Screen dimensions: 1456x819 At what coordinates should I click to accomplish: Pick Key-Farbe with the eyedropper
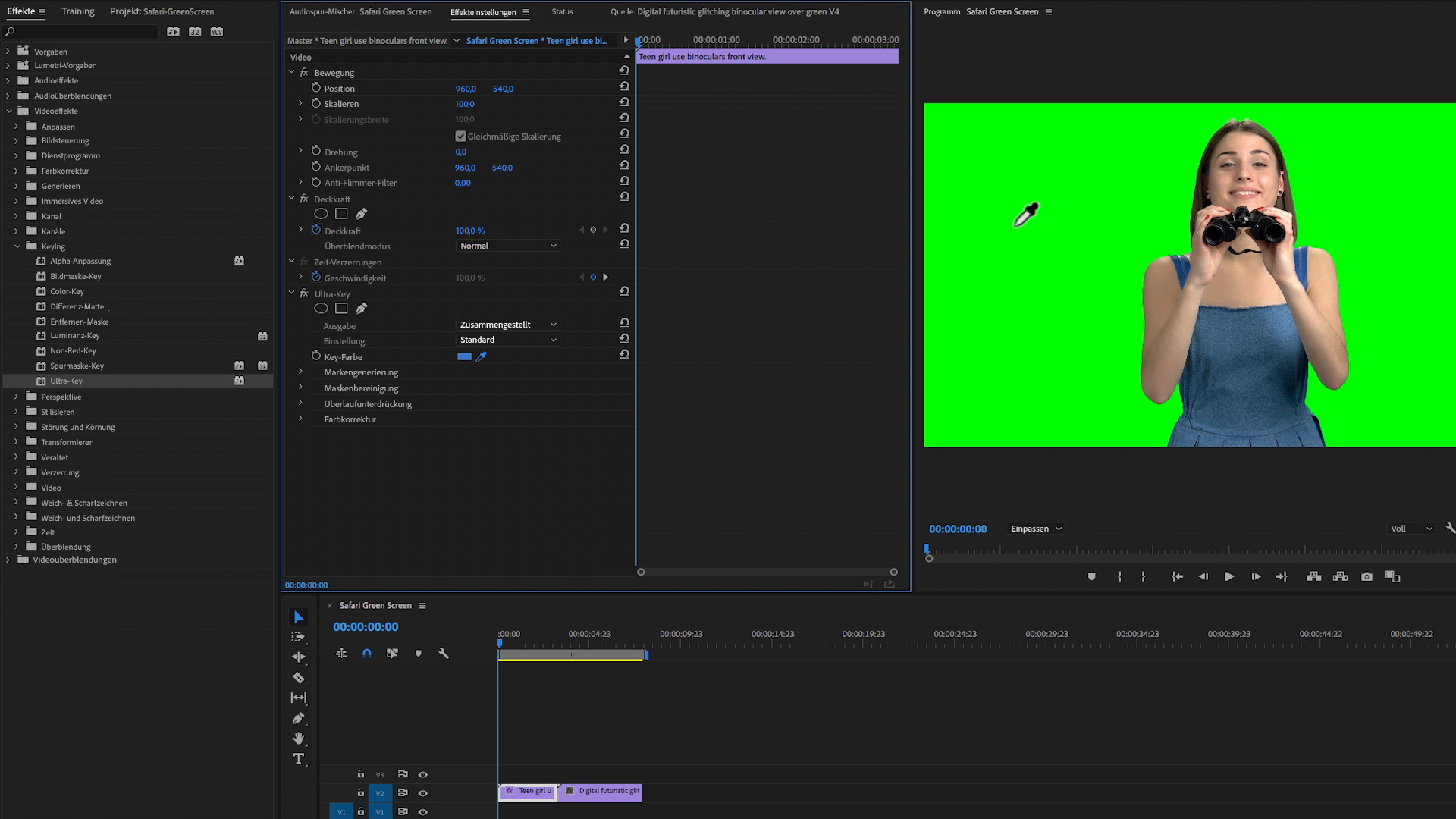[x=481, y=356]
